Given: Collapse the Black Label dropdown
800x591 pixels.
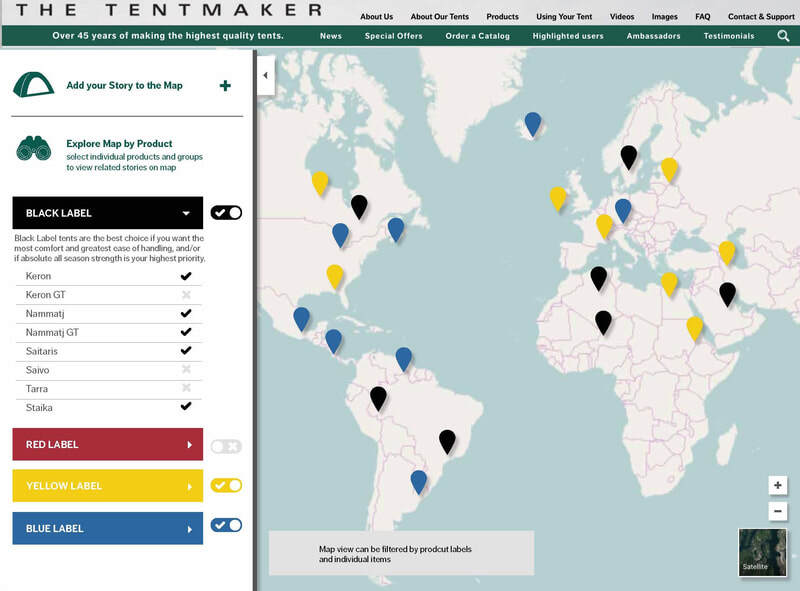Looking at the screenshot, I should [186, 213].
